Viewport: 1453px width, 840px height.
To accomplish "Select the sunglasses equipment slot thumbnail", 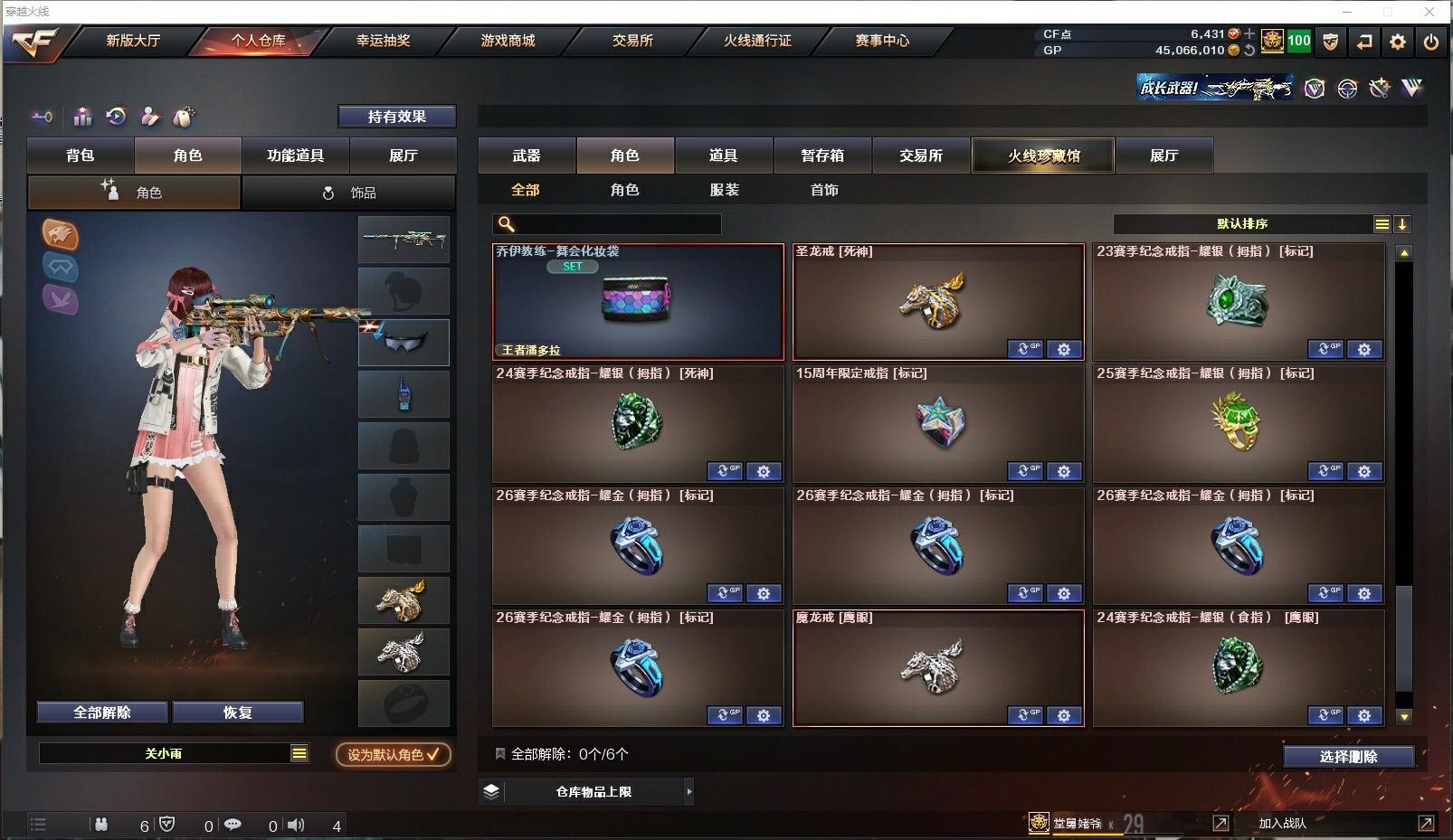I will click(404, 342).
